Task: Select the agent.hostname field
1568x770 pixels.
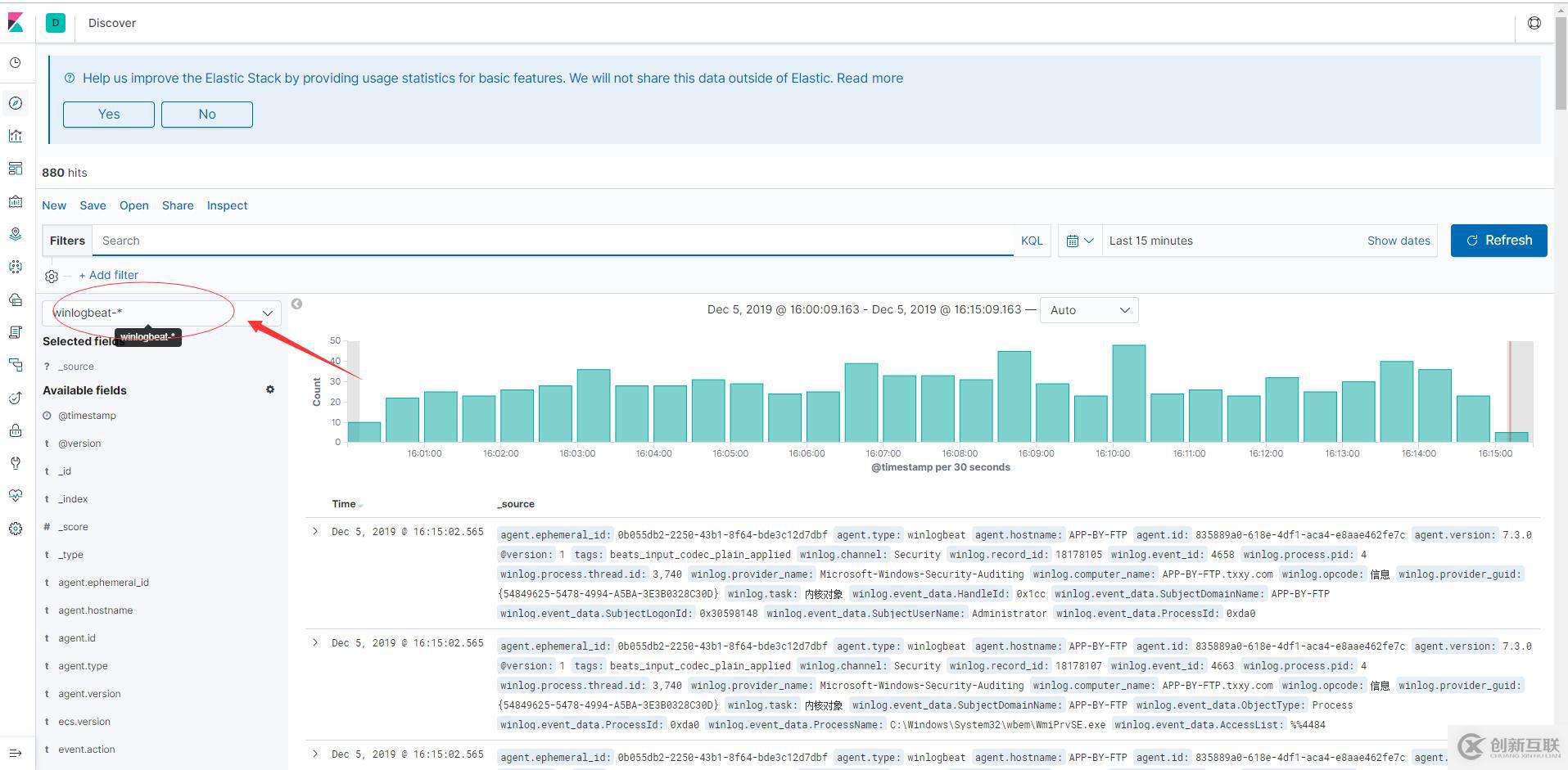Action: 95,610
